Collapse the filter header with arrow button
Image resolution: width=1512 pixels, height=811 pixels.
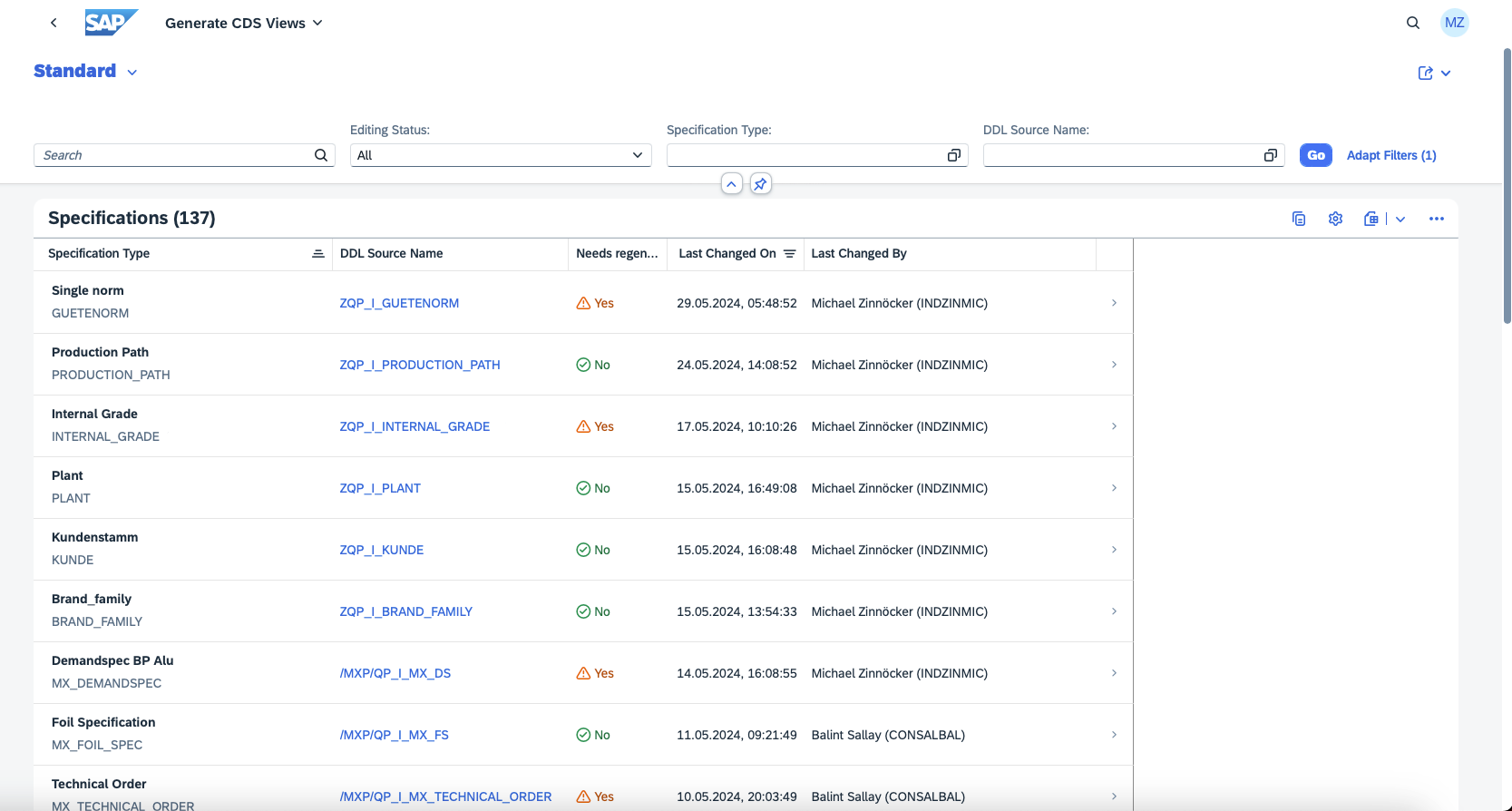pos(732,184)
